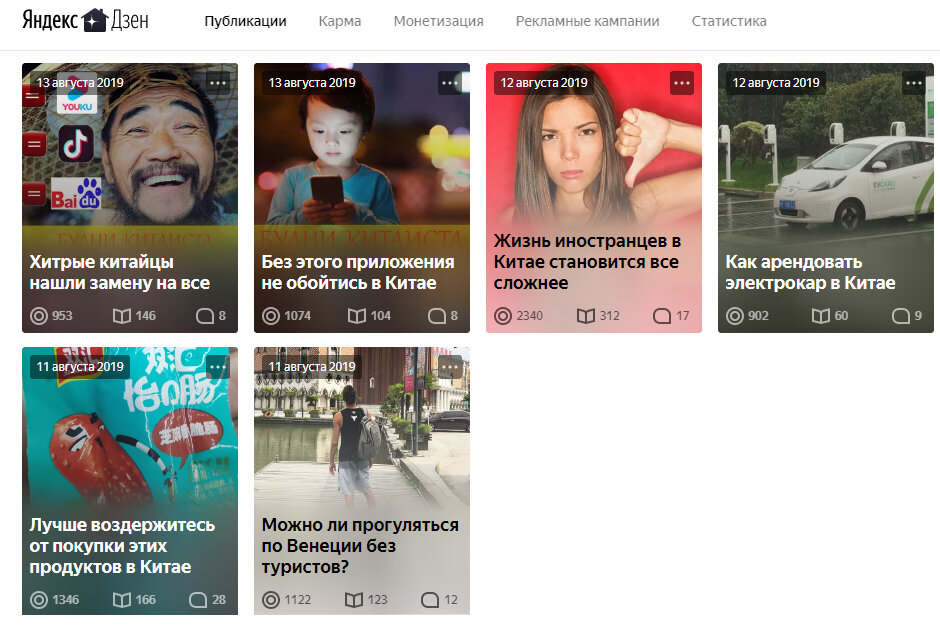Image resolution: width=940 pixels, height=640 pixels.
Task: Click date label 13 августа 2019 on Хитрые китайцы card
Action: [80, 83]
